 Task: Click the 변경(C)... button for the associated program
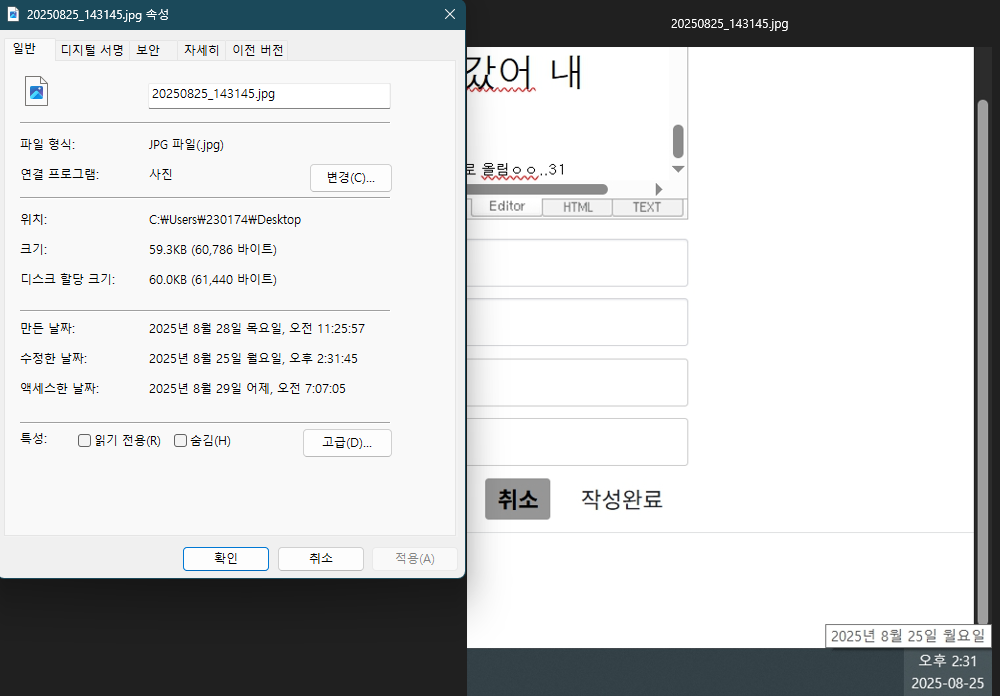click(350, 178)
